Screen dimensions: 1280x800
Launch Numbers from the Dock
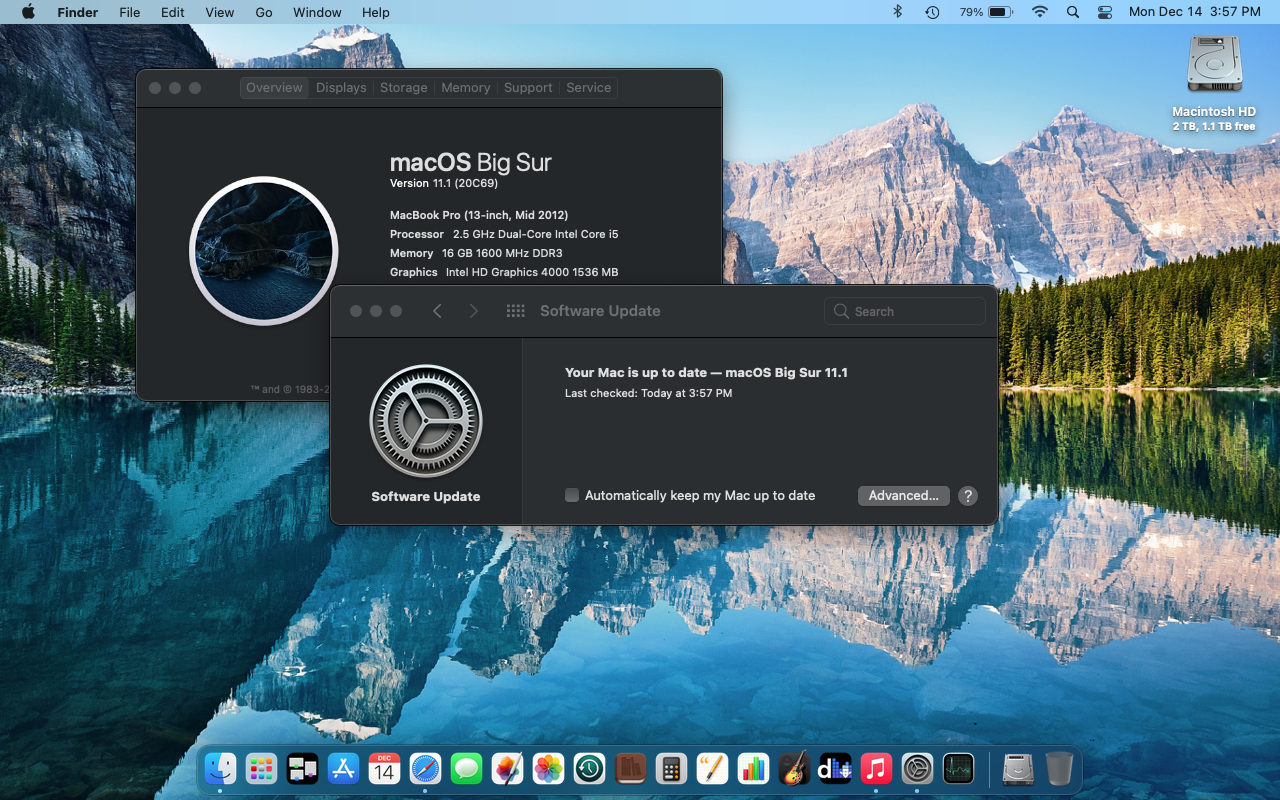(x=753, y=768)
